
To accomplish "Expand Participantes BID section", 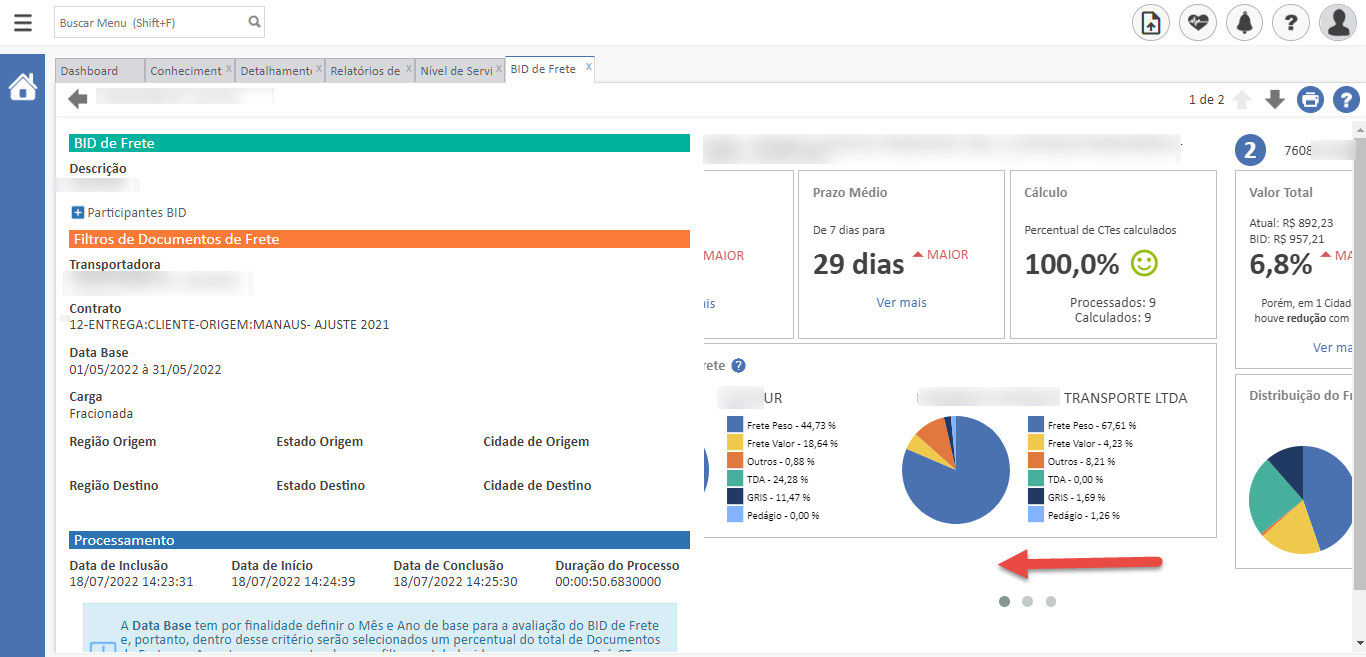I will click(78, 213).
